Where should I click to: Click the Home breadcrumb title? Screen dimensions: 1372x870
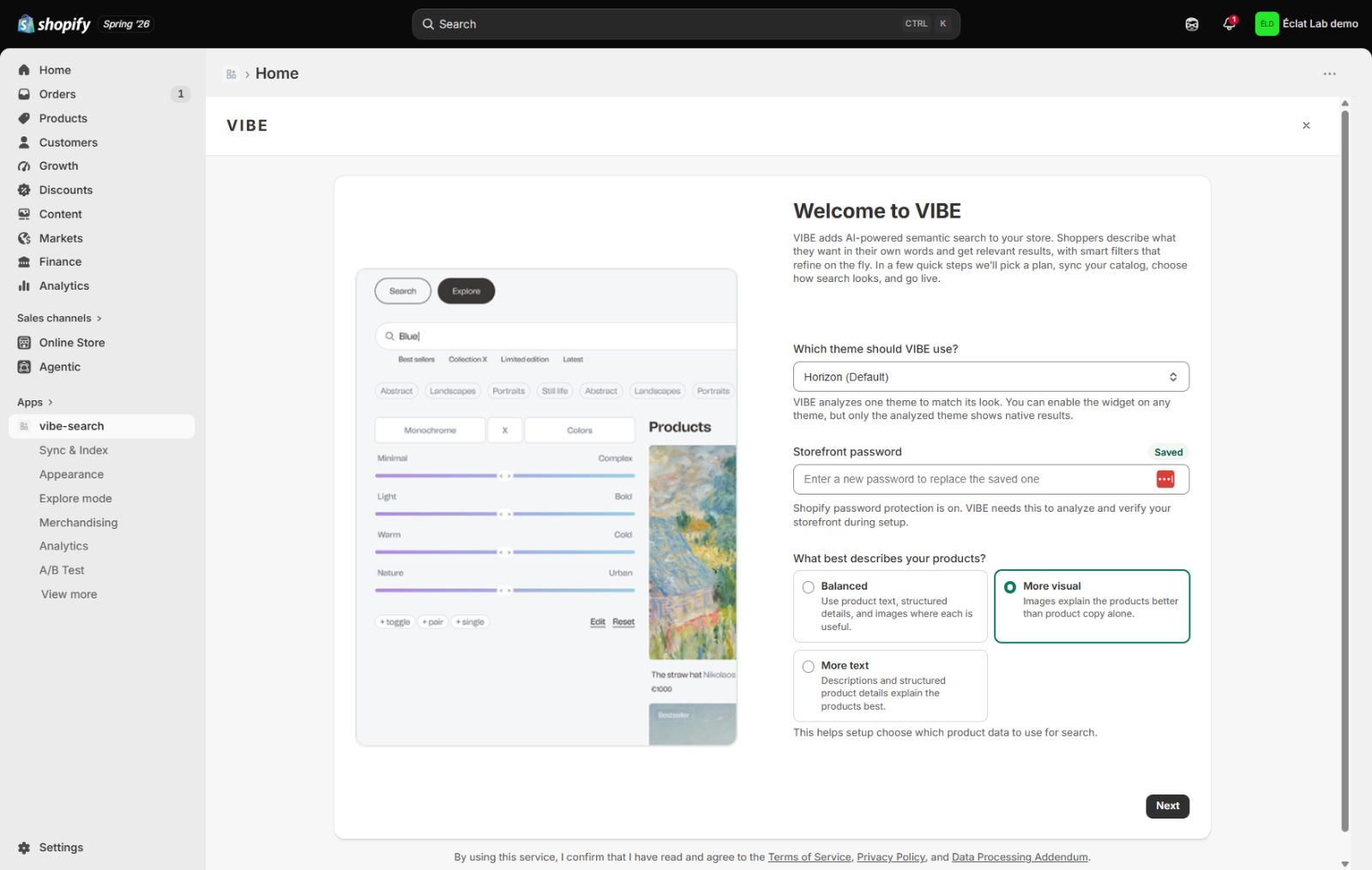[x=277, y=74]
